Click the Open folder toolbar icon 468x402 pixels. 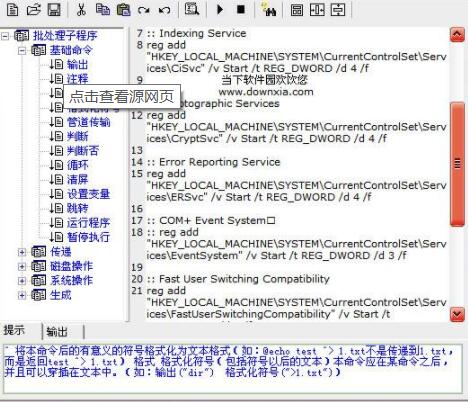[x=33, y=10]
